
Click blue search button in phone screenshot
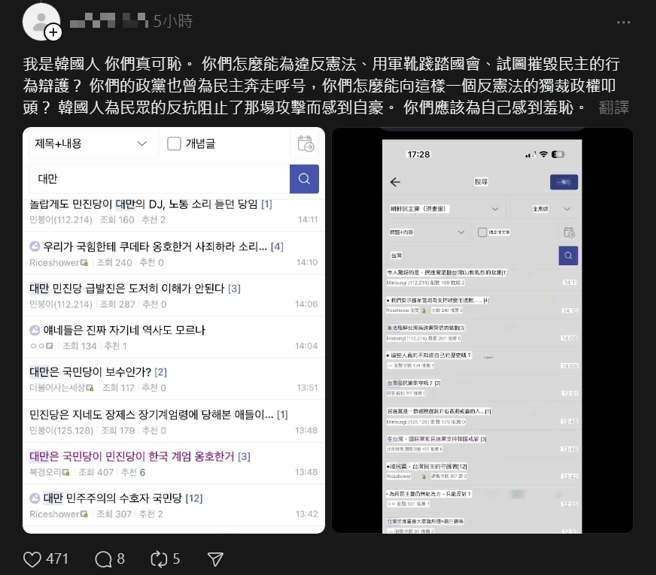tap(568, 255)
